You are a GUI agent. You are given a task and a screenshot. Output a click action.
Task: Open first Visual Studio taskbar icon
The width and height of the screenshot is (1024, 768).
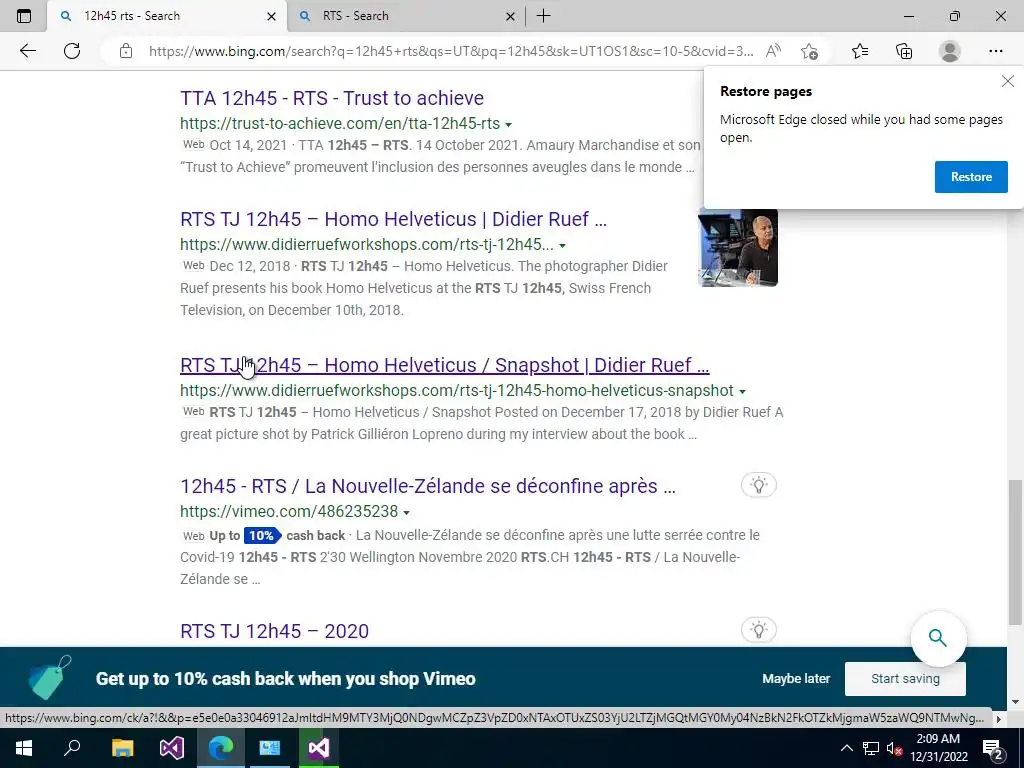point(172,748)
